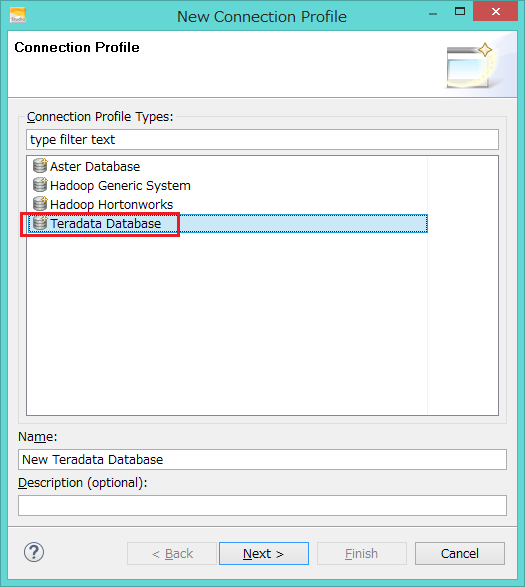Viewport: 525px width, 587px height.
Task: Minimize the New Connection Profile window
Action: [x=433, y=13]
